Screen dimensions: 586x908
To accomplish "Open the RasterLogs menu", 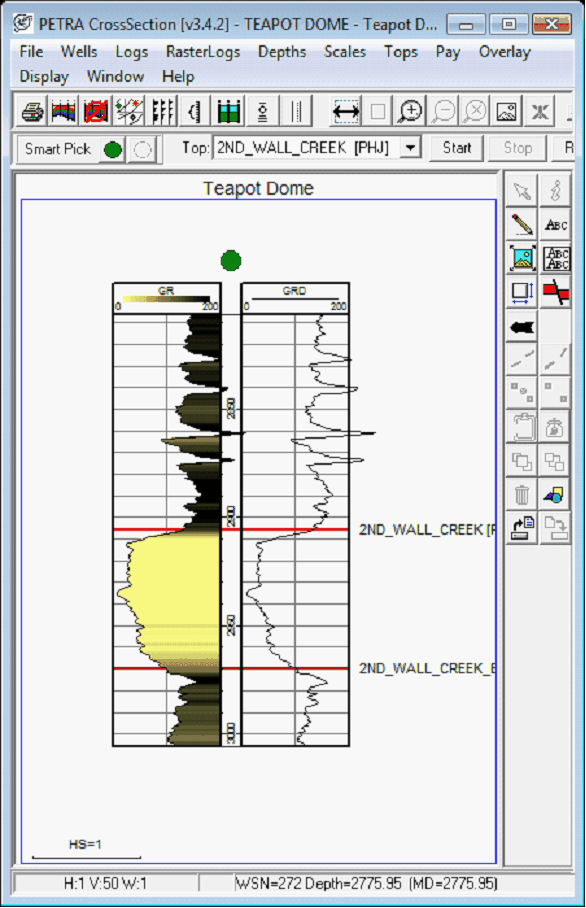I will coord(203,52).
